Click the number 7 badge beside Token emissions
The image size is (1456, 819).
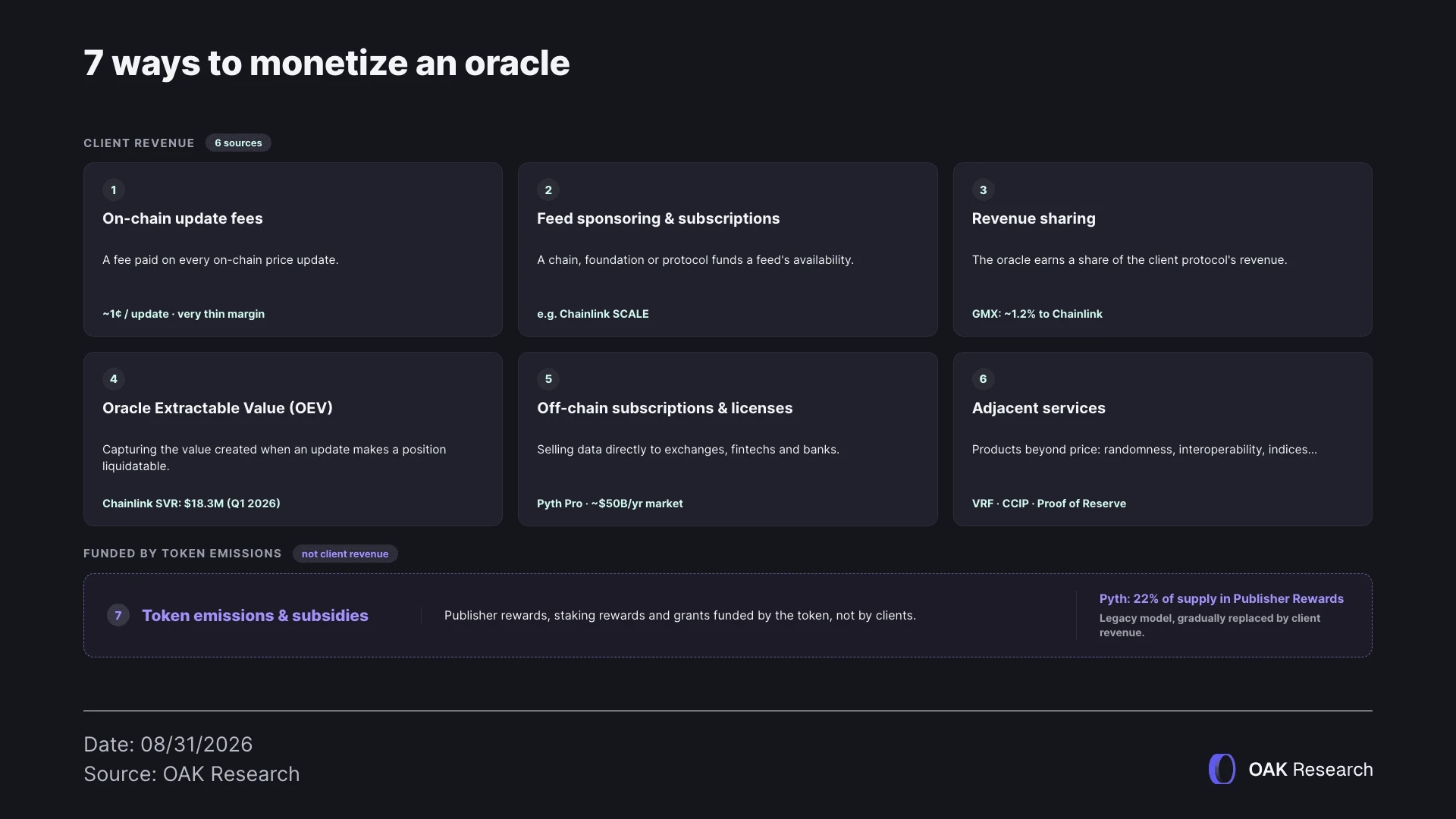click(x=118, y=616)
